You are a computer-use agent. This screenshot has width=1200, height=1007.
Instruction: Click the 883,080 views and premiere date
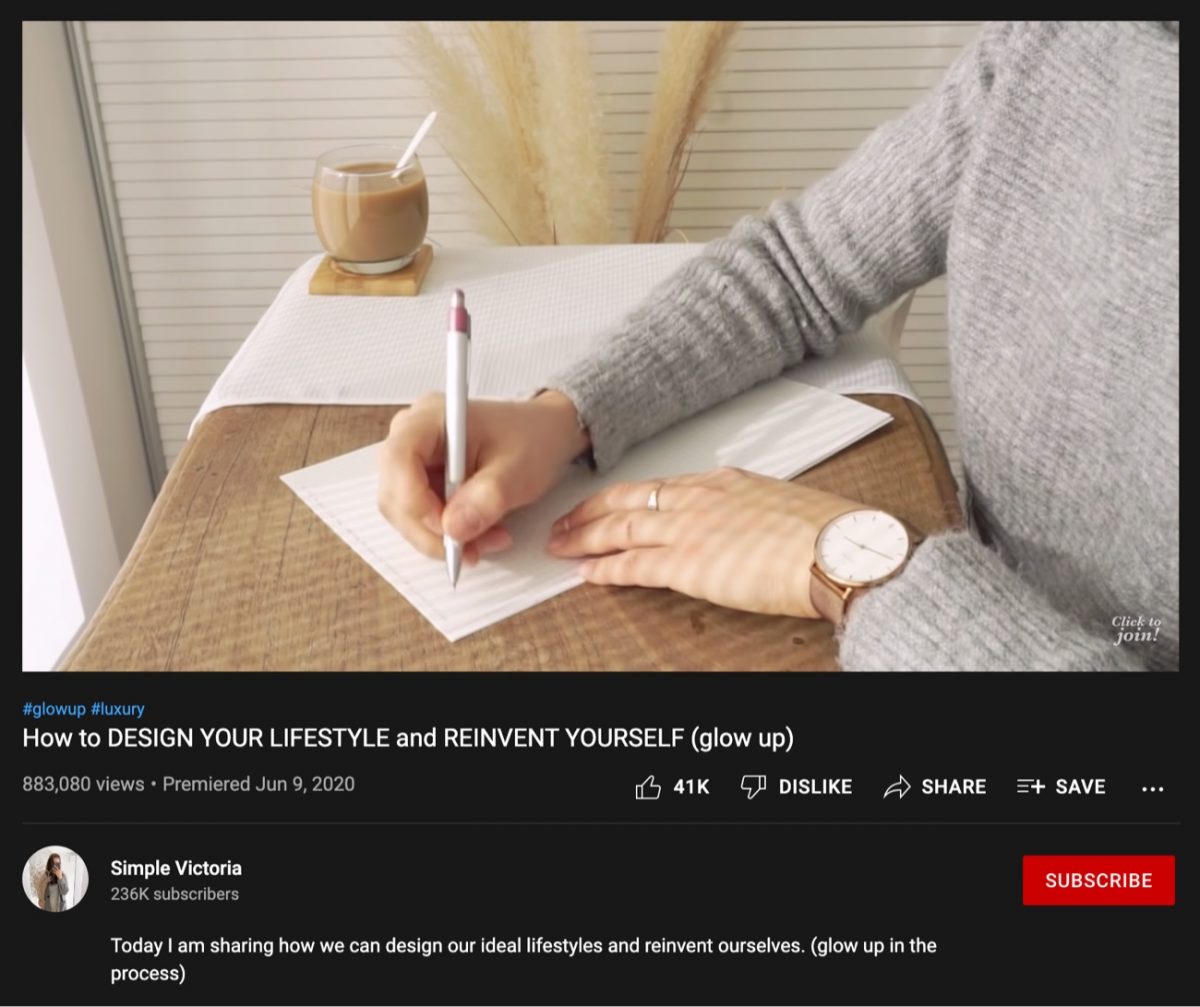188,784
